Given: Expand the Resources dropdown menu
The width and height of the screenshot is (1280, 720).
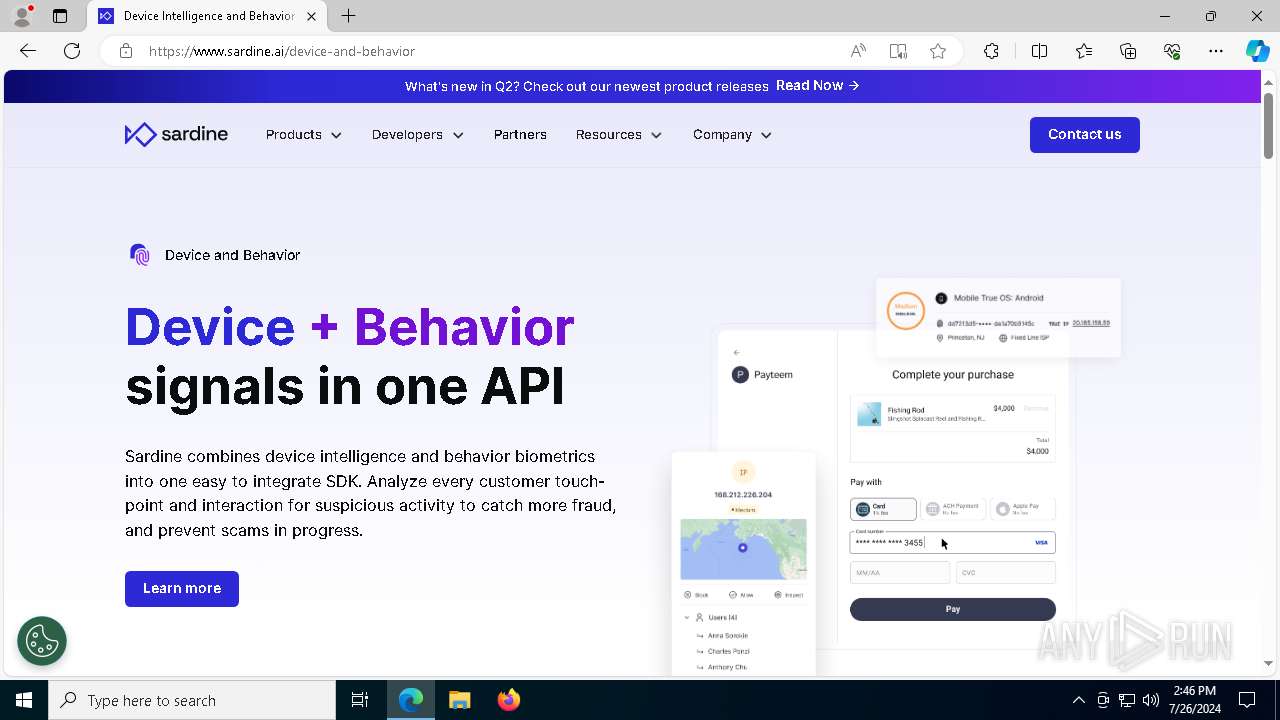Looking at the screenshot, I should coord(619,134).
